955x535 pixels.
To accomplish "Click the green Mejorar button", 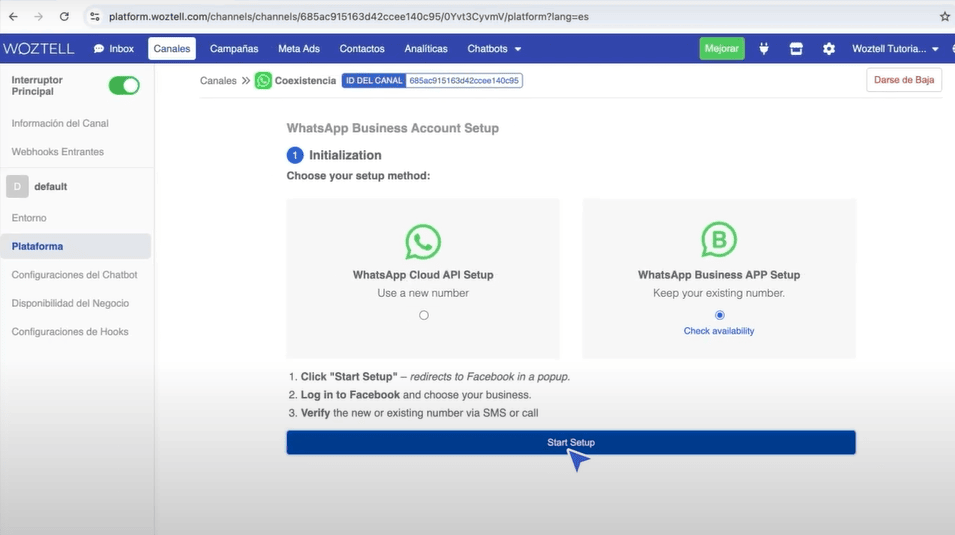I will (x=722, y=49).
